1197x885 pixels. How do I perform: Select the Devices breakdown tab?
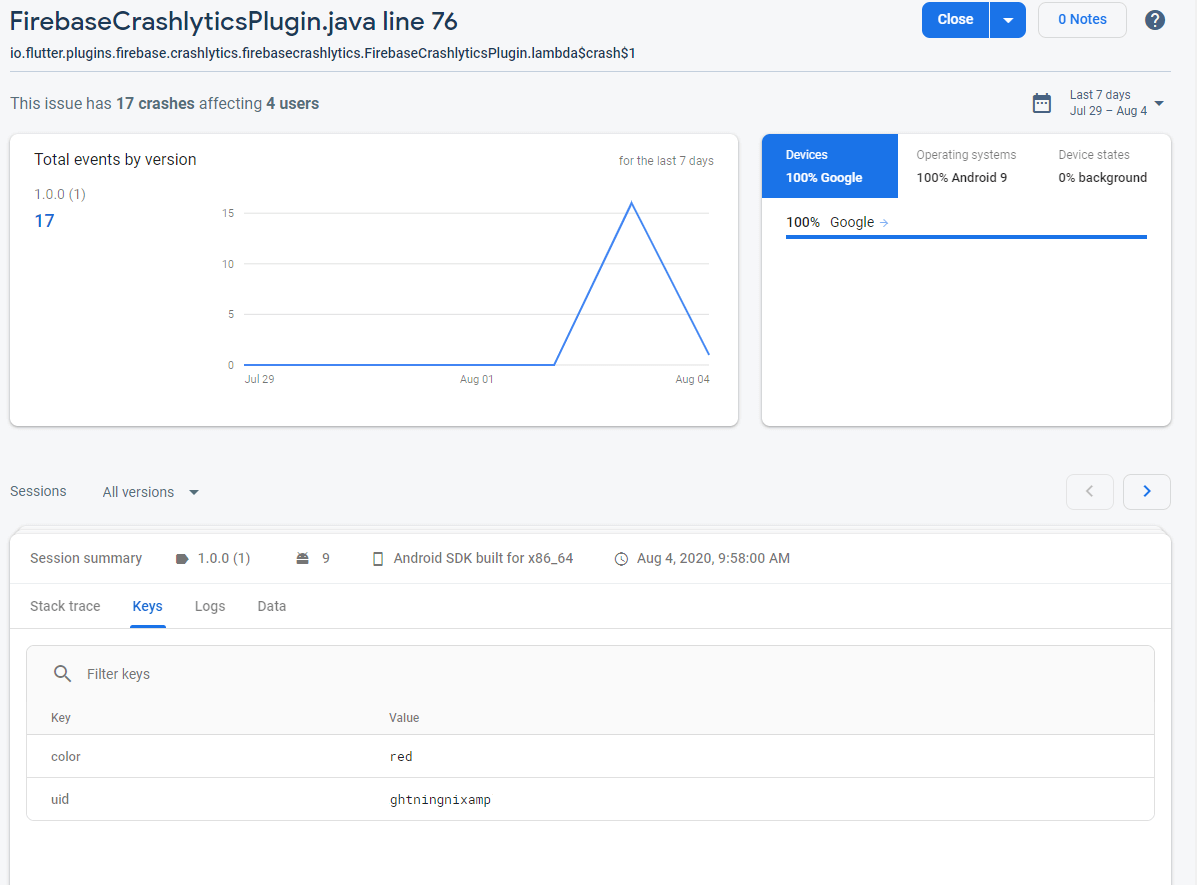tap(830, 166)
